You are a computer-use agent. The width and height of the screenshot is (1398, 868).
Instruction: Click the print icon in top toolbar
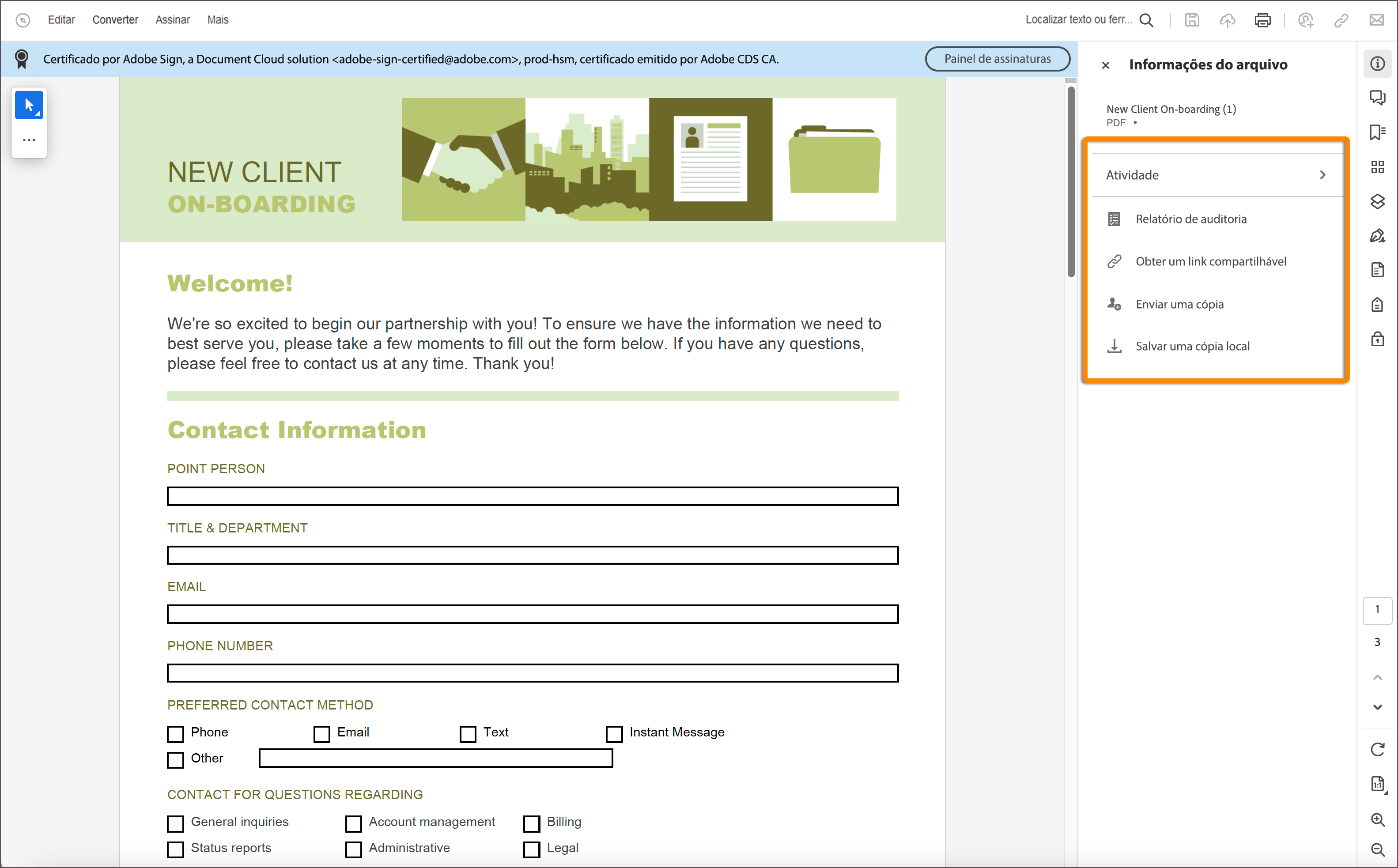1262,20
